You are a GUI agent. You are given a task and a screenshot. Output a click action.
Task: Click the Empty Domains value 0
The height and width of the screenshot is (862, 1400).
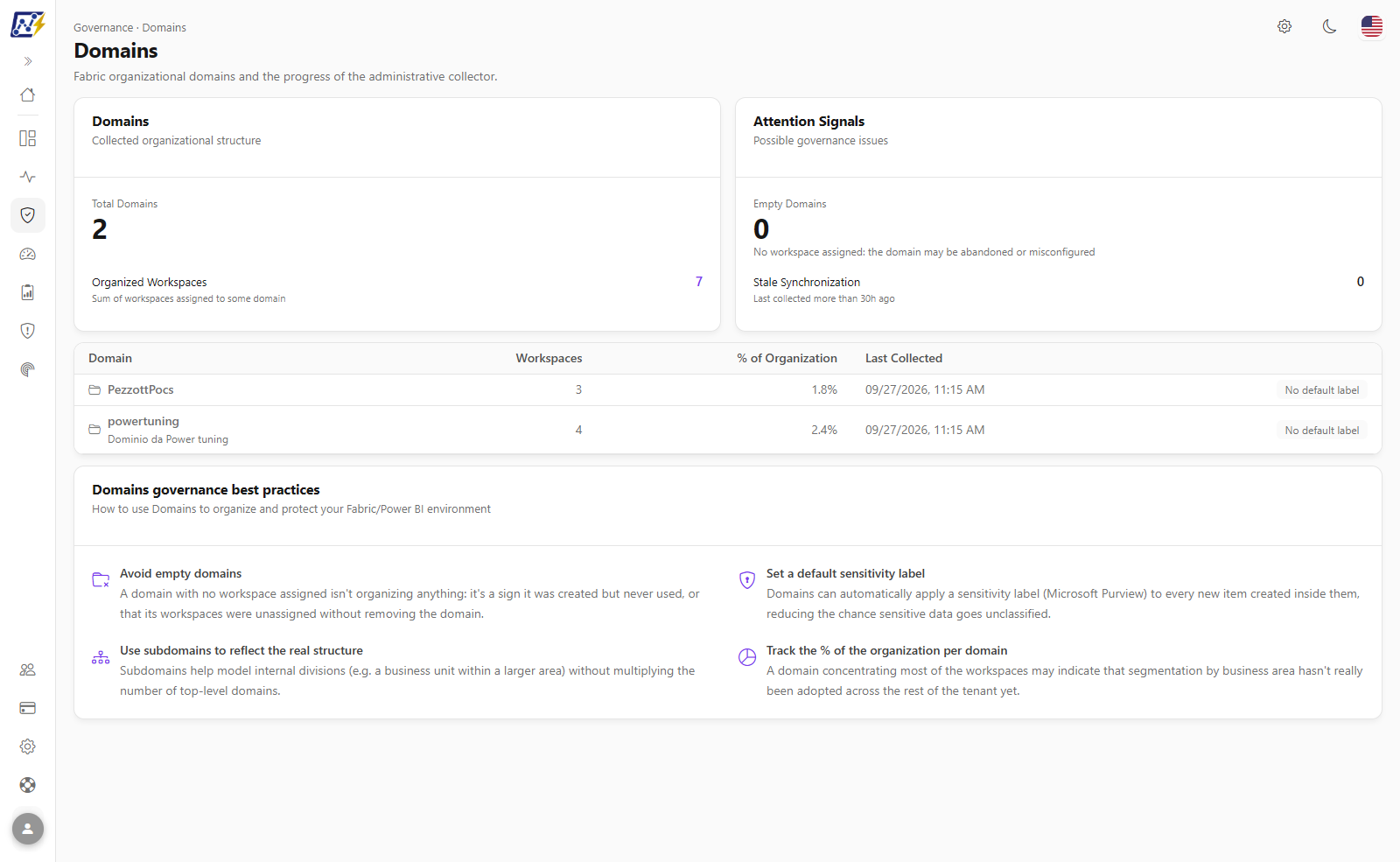(761, 229)
